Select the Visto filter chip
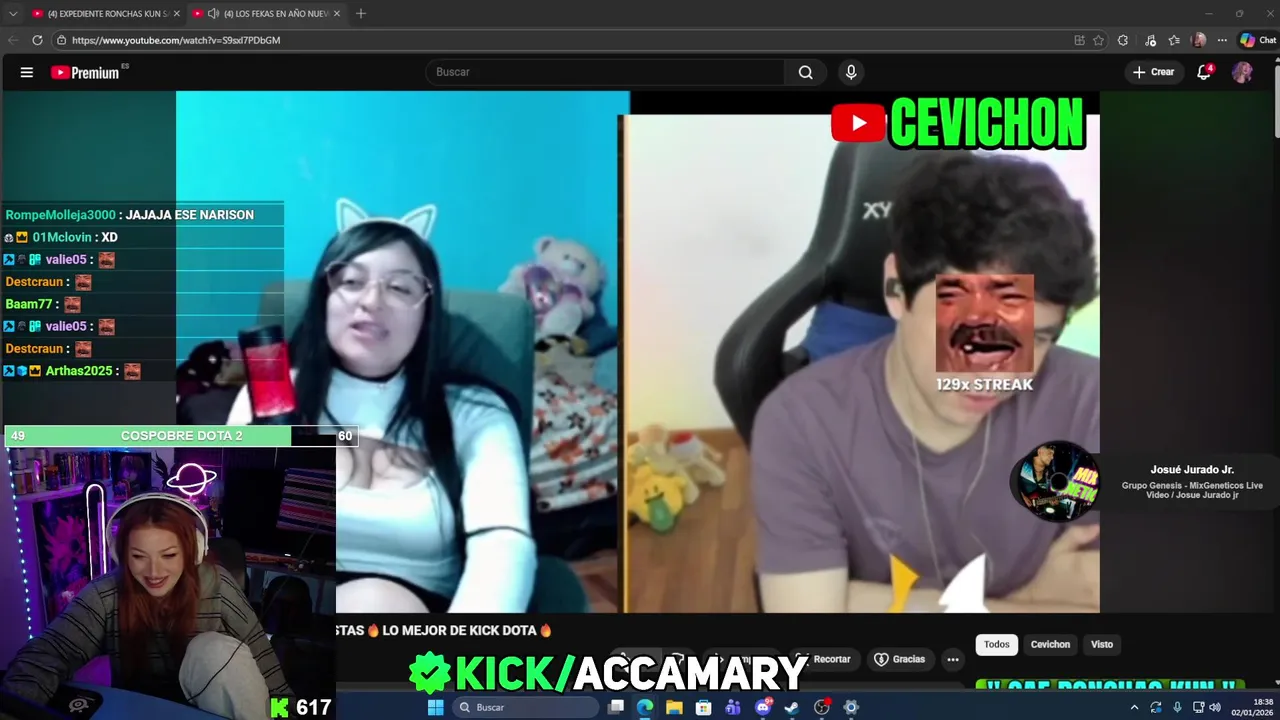 [1102, 645]
